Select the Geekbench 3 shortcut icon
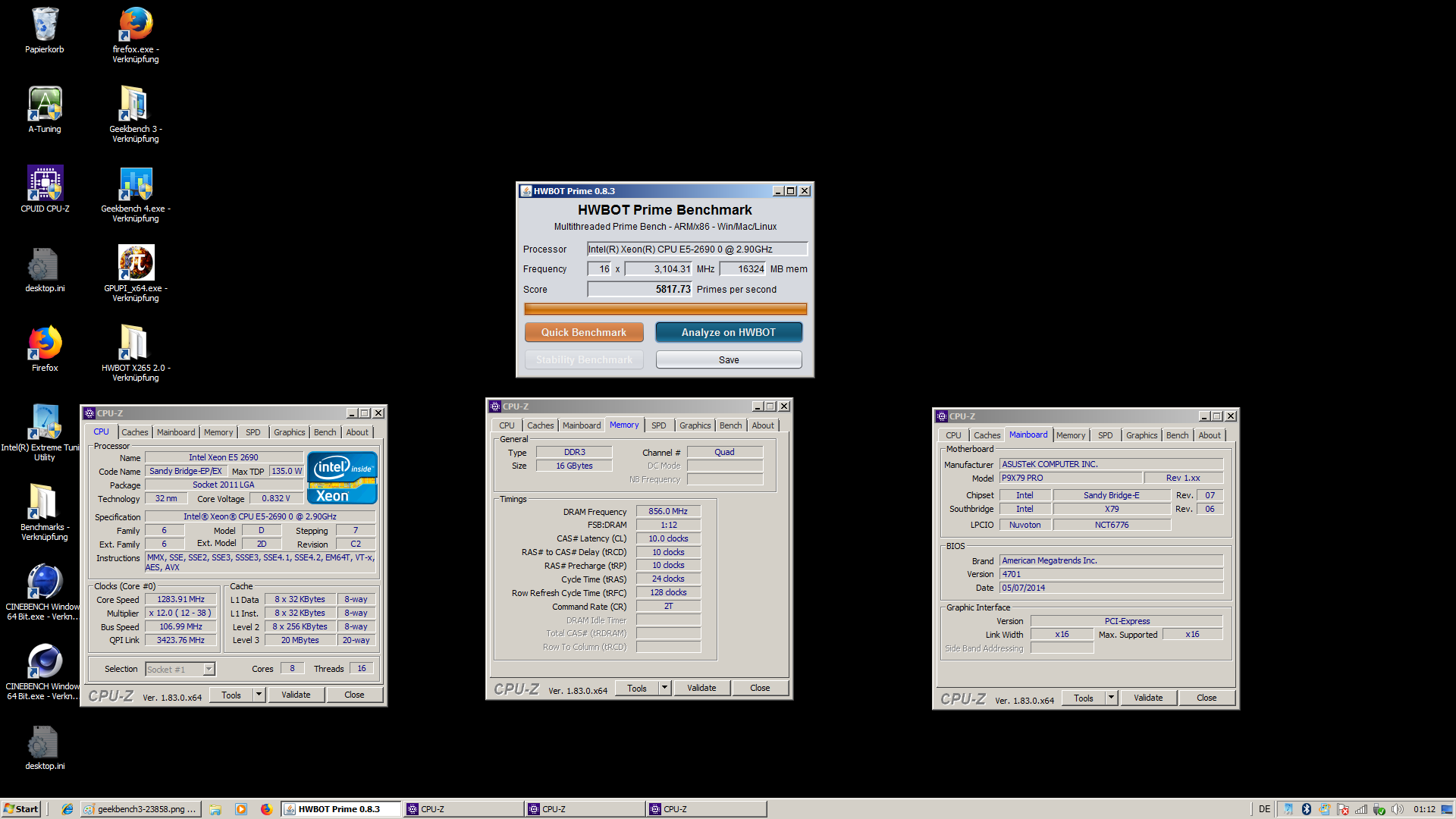 click(x=135, y=104)
